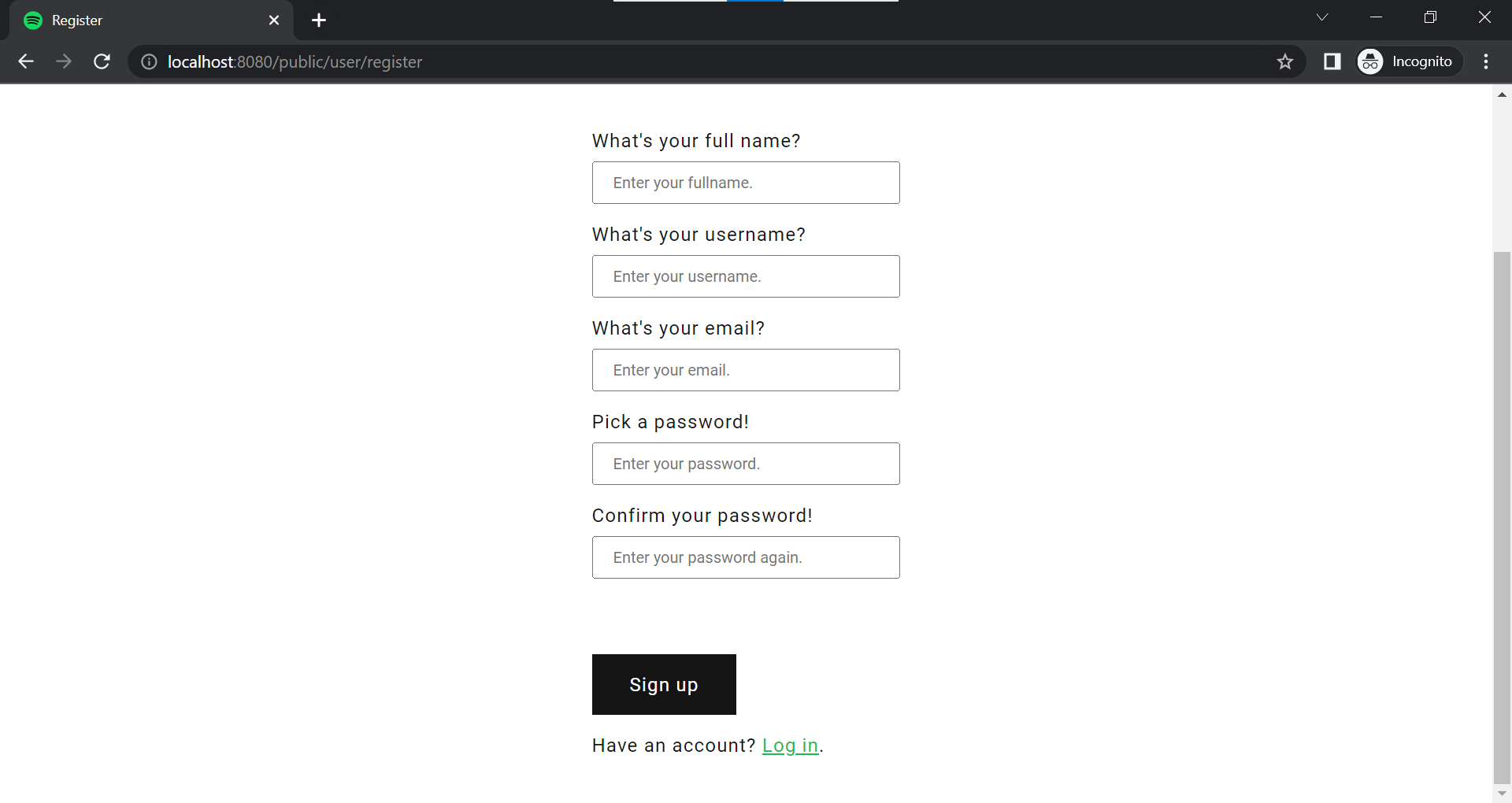1512x803 pixels.
Task: Close the Register tab
Action: click(274, 20)
